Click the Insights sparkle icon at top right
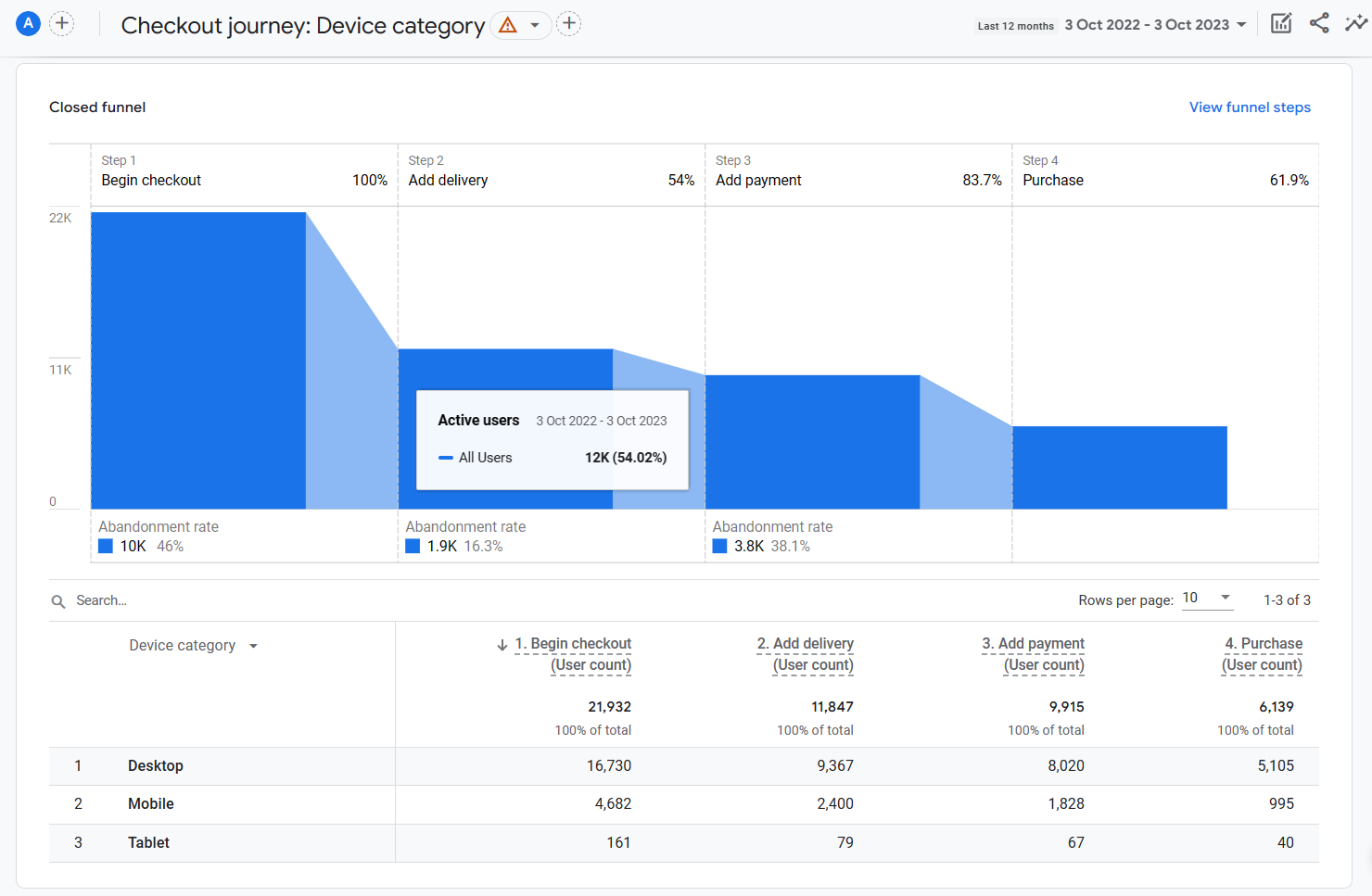The width and height of the screenshot is (1372, 896). [1355, 22]
